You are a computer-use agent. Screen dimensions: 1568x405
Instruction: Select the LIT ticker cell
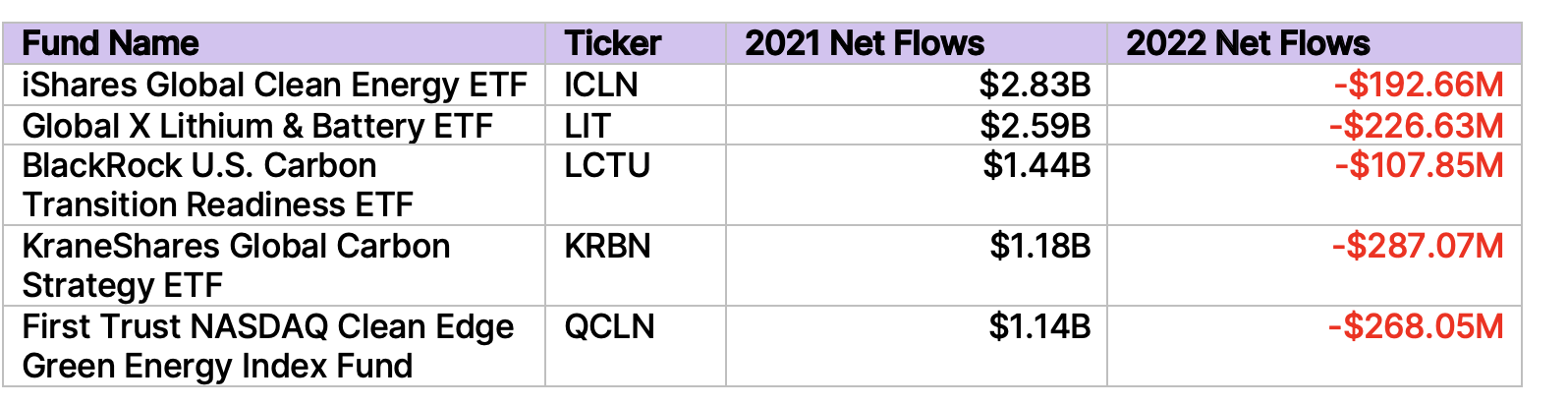(587, 126)
